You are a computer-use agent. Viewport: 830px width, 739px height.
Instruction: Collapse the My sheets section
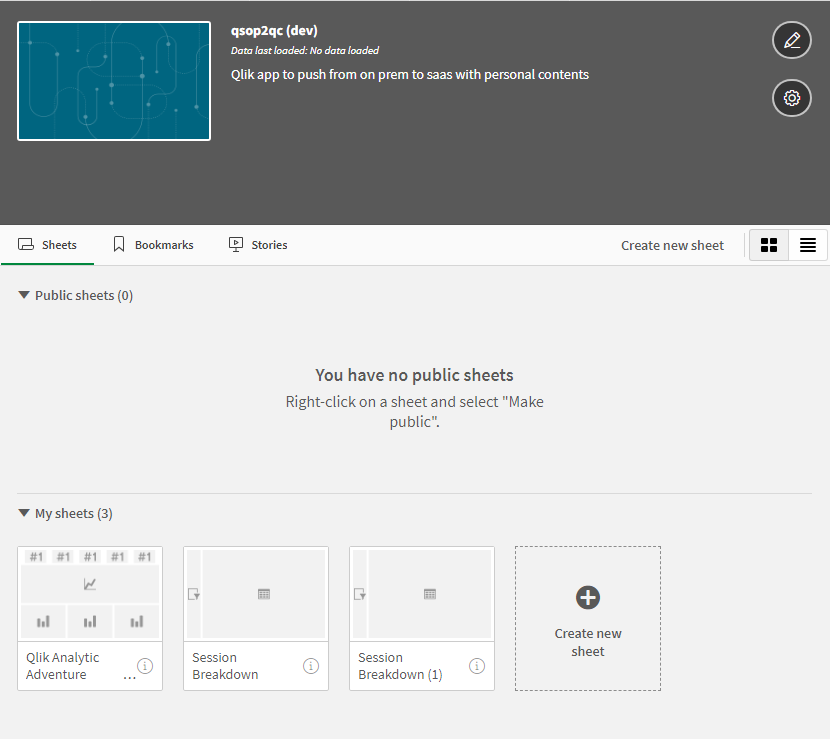pos(24,513)
